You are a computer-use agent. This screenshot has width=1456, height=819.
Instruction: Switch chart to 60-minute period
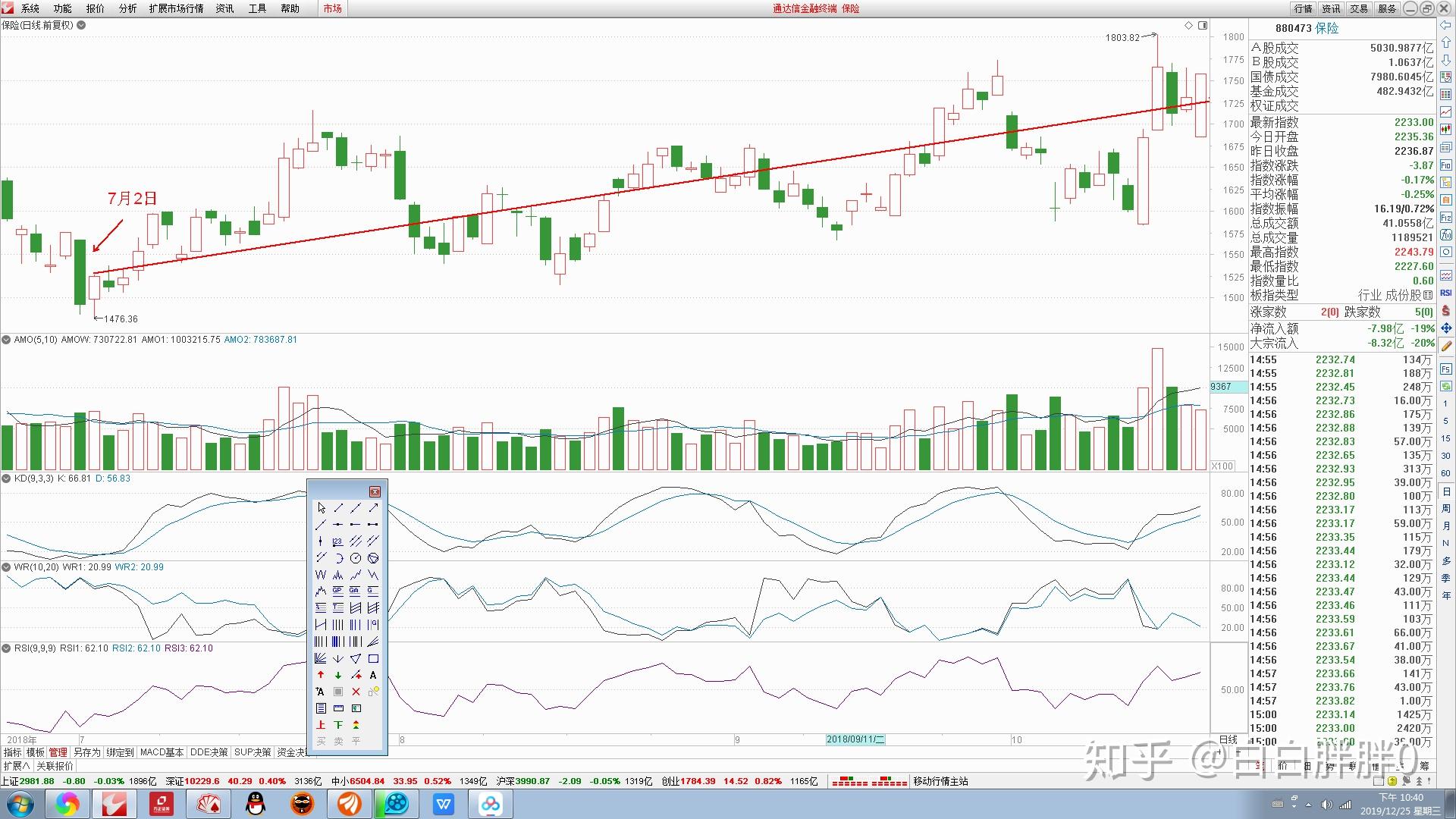click(1446, 473)
